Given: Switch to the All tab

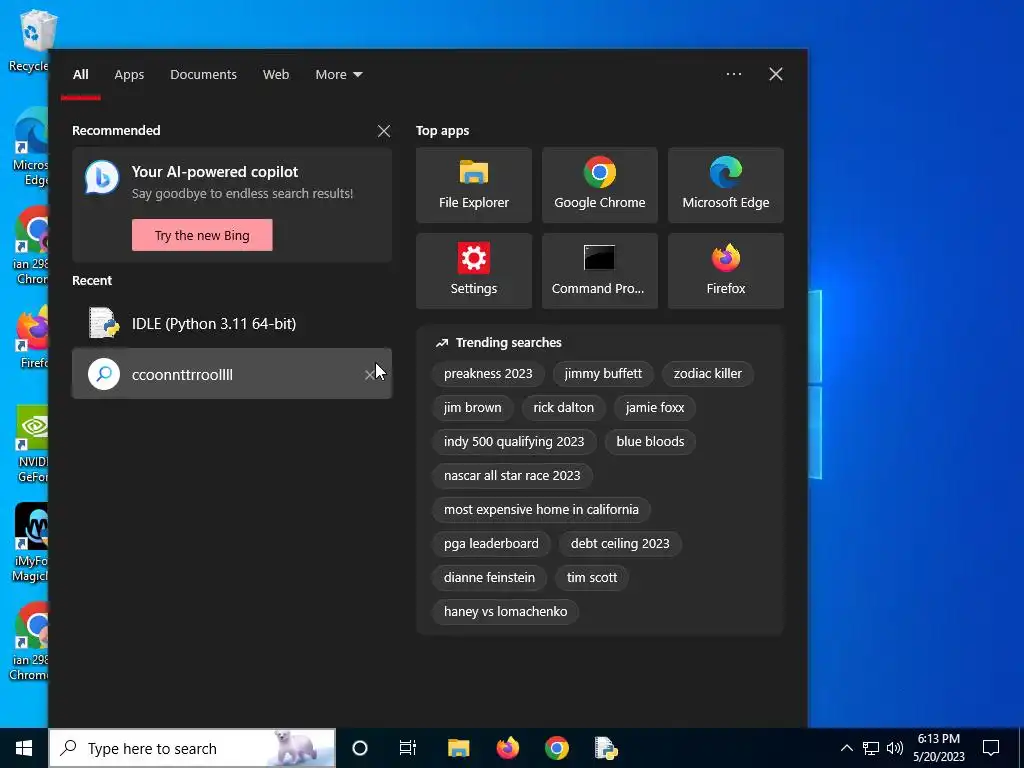Looking at the screenshot, I should click(80, 74).
